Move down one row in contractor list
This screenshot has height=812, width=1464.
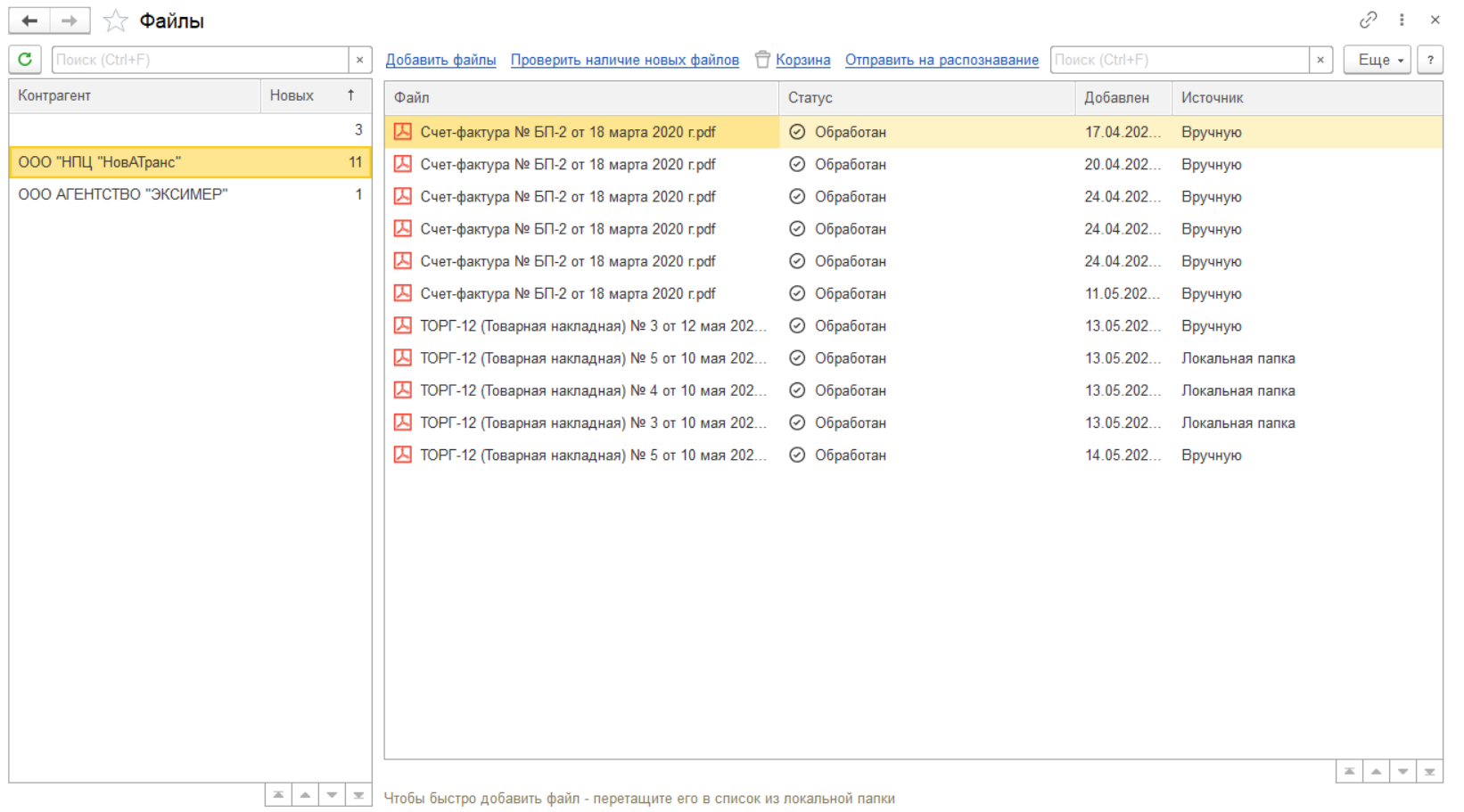tap(332, 794)
